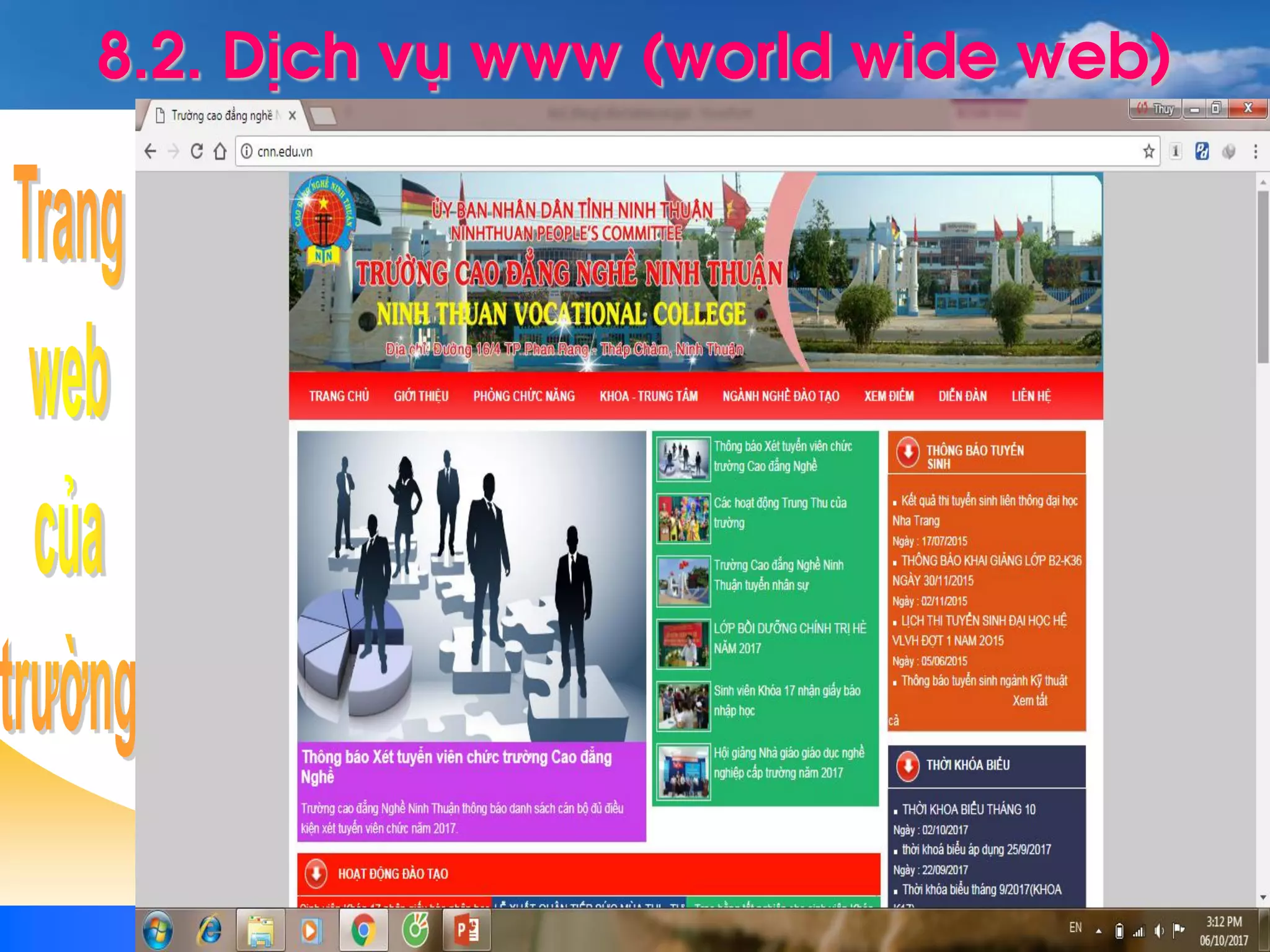This screenshot has width=1270, height=952.
Task: Click thumbnail for Hội giảng news
Action: click(683, 772)
